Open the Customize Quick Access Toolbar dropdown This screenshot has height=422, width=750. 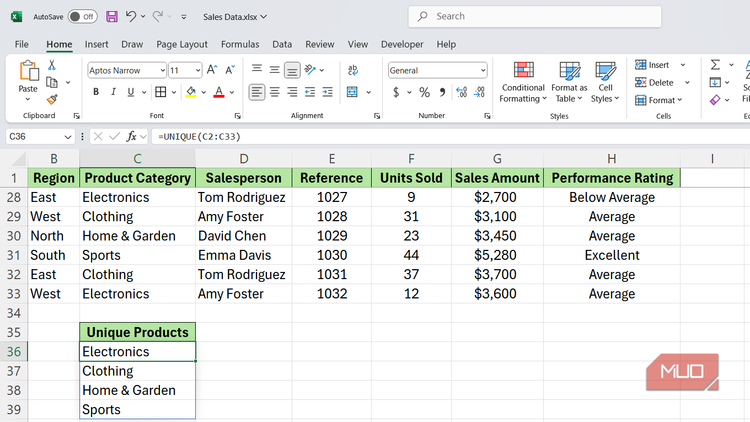(184, 17)
